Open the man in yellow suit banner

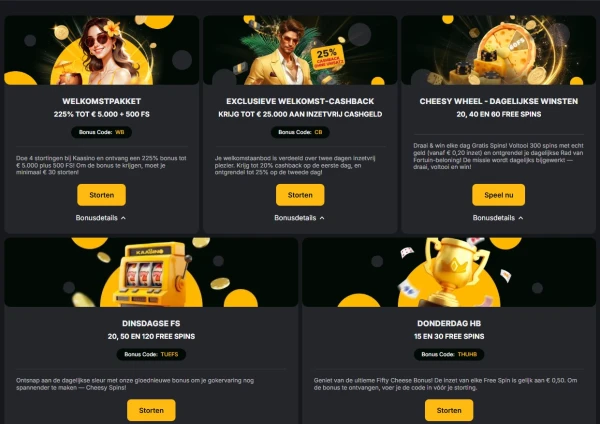(300, 50)
